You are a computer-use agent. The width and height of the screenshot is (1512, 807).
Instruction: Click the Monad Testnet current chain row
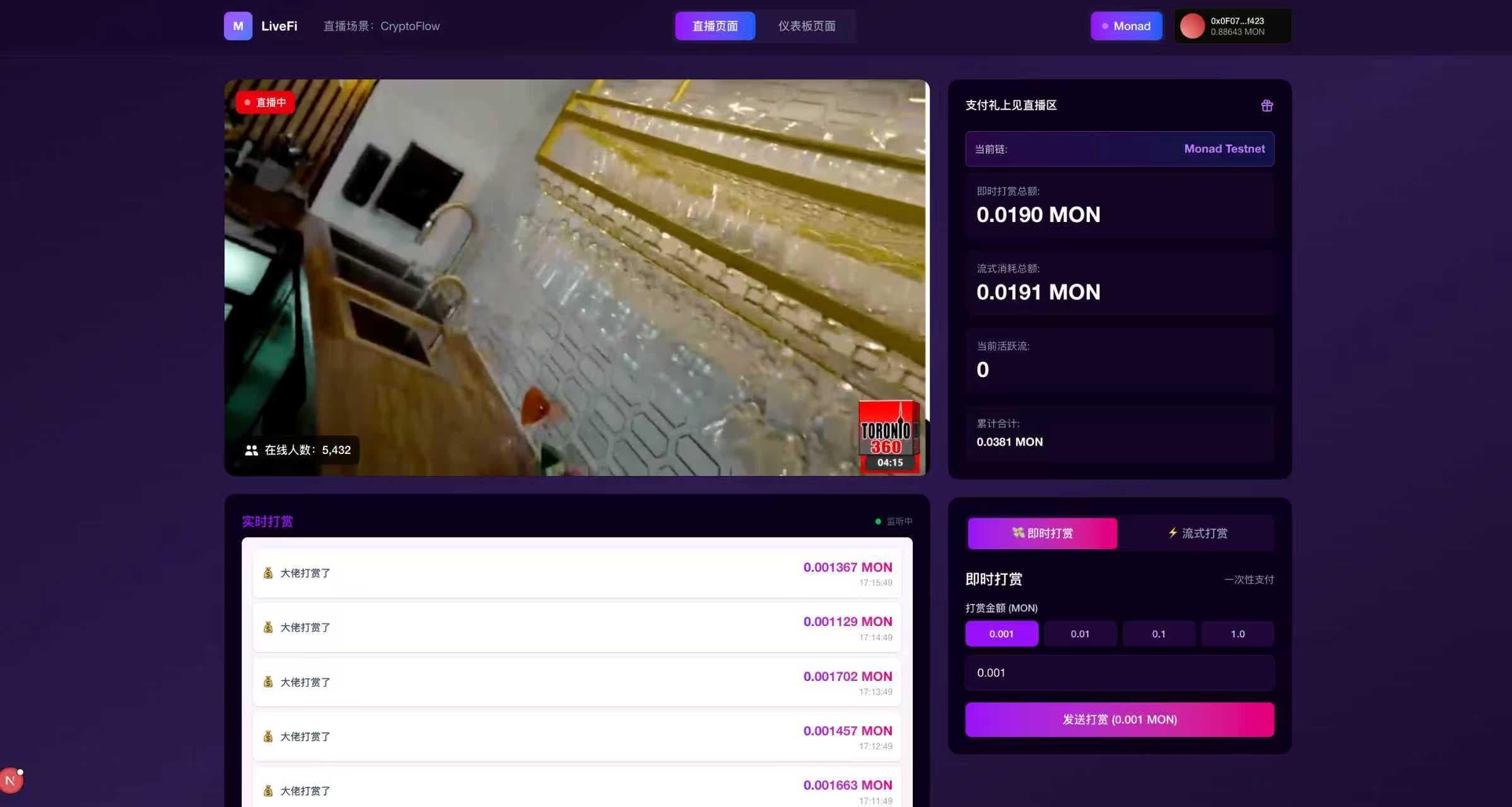(x=1119, y=149)
